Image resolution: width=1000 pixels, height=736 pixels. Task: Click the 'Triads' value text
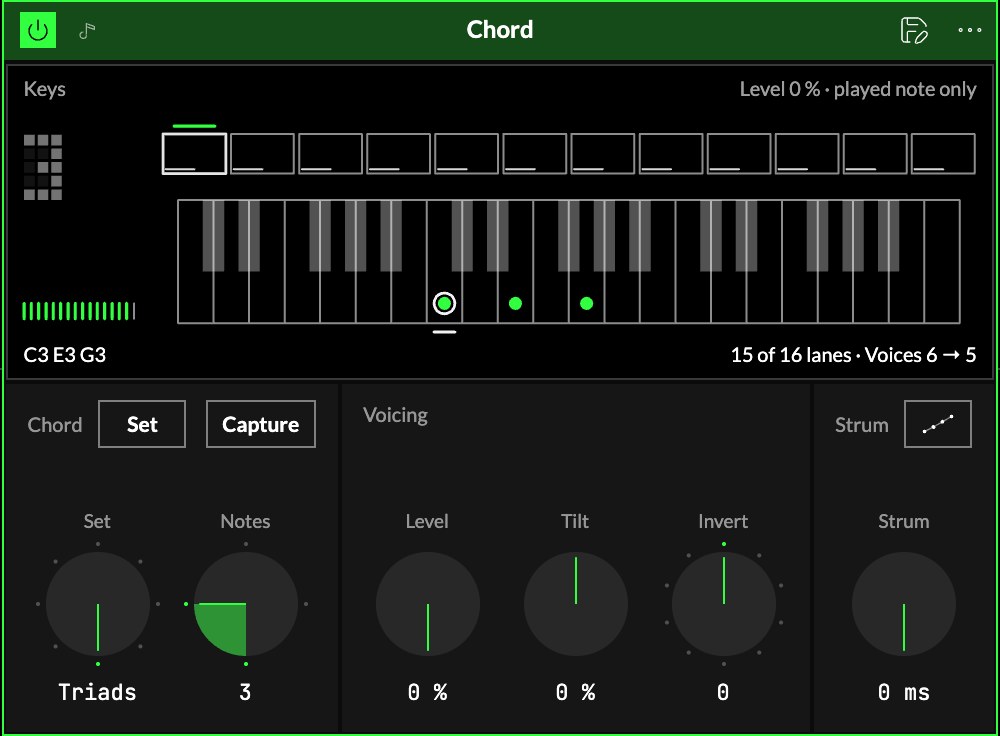(97, 693)
